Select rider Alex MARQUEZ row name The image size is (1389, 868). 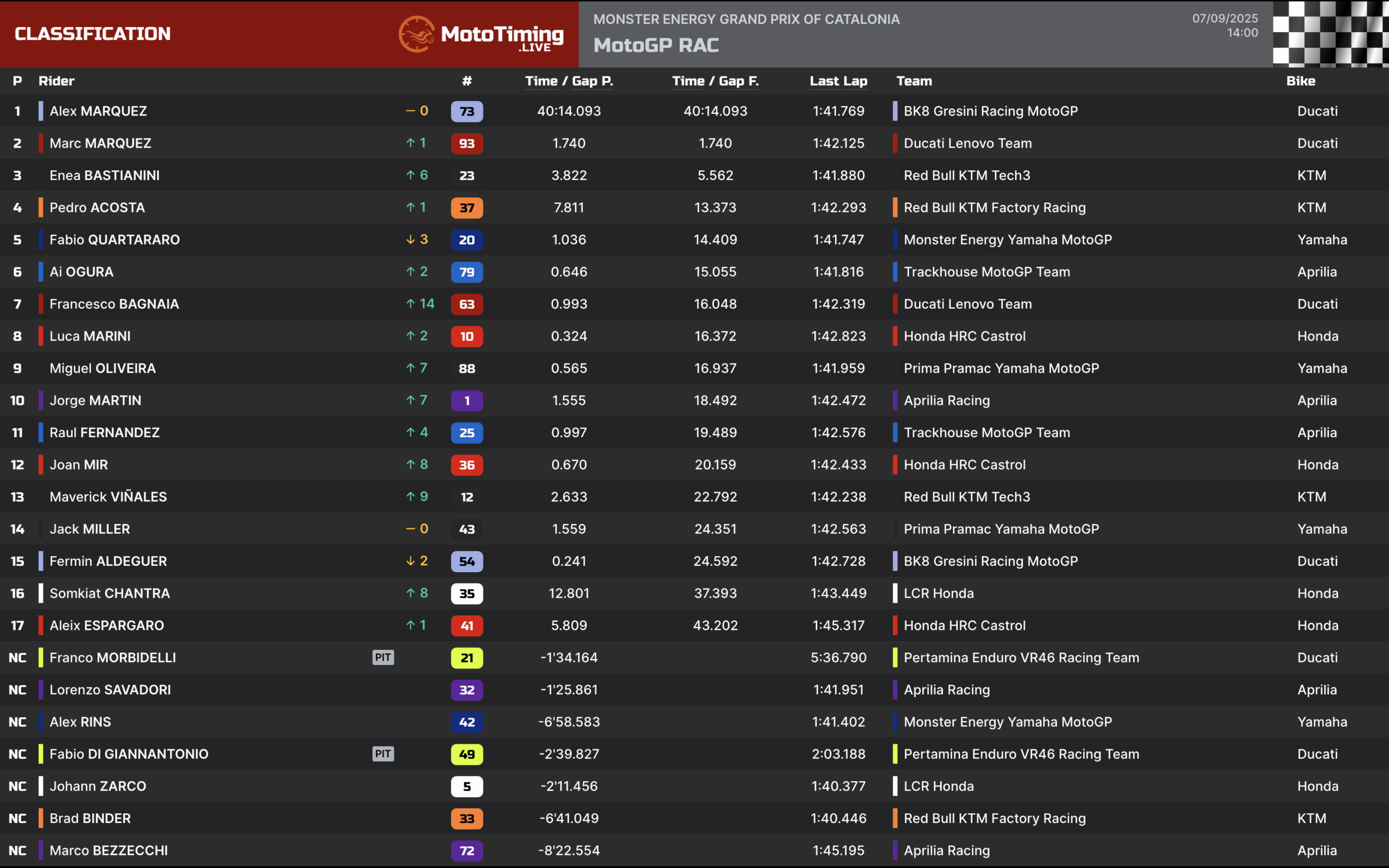98,111
